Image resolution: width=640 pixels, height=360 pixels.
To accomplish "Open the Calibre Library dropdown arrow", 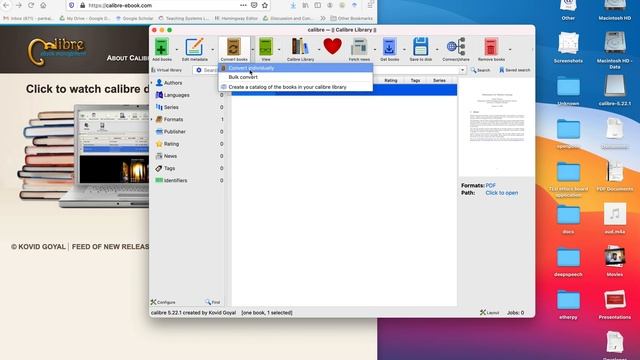I will click(319, 50).
